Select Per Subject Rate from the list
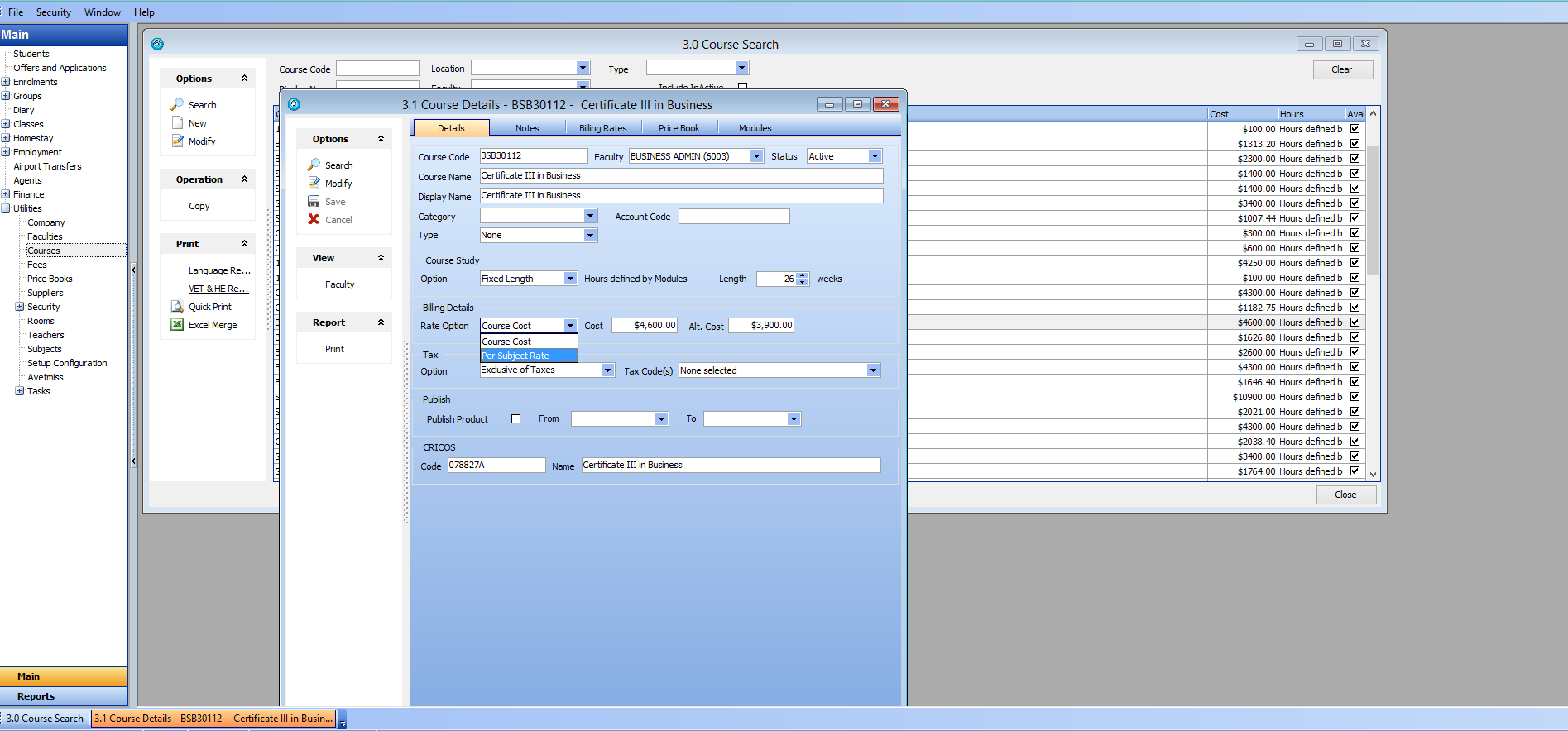1568x731 pixels. 528,356
